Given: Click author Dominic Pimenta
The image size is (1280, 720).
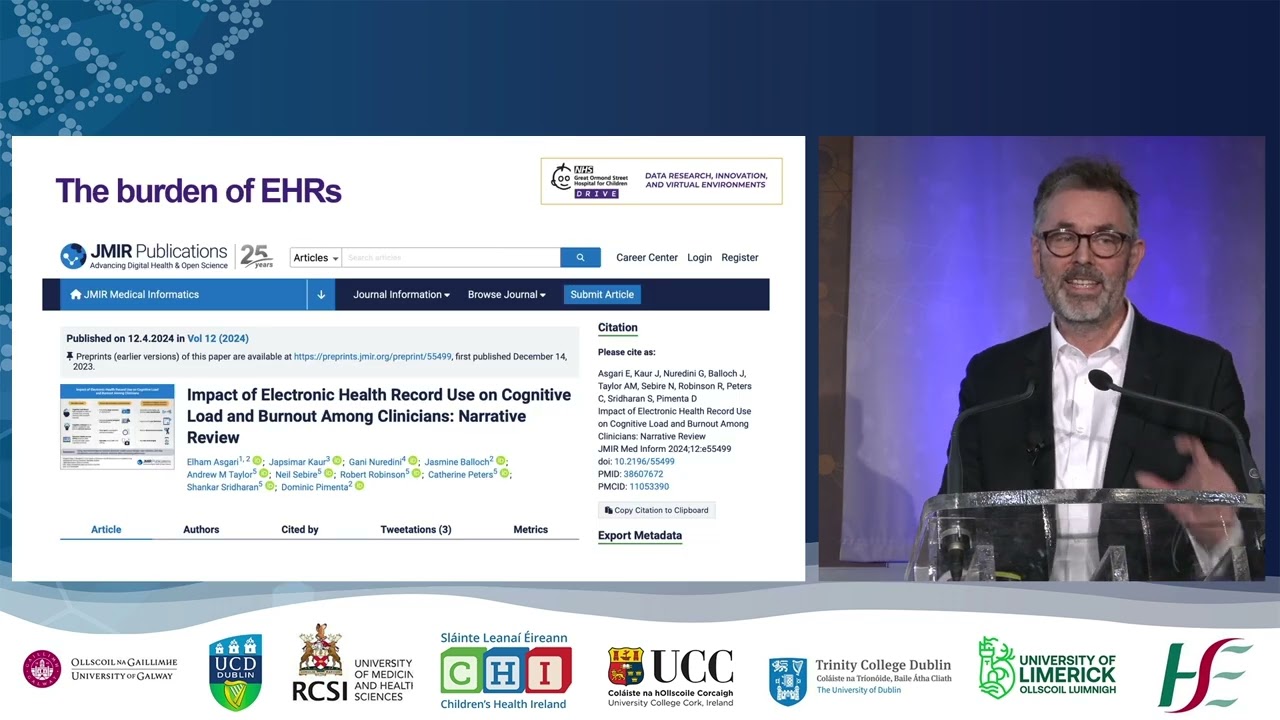Looking at the screenshot, I should coord(314,487).
